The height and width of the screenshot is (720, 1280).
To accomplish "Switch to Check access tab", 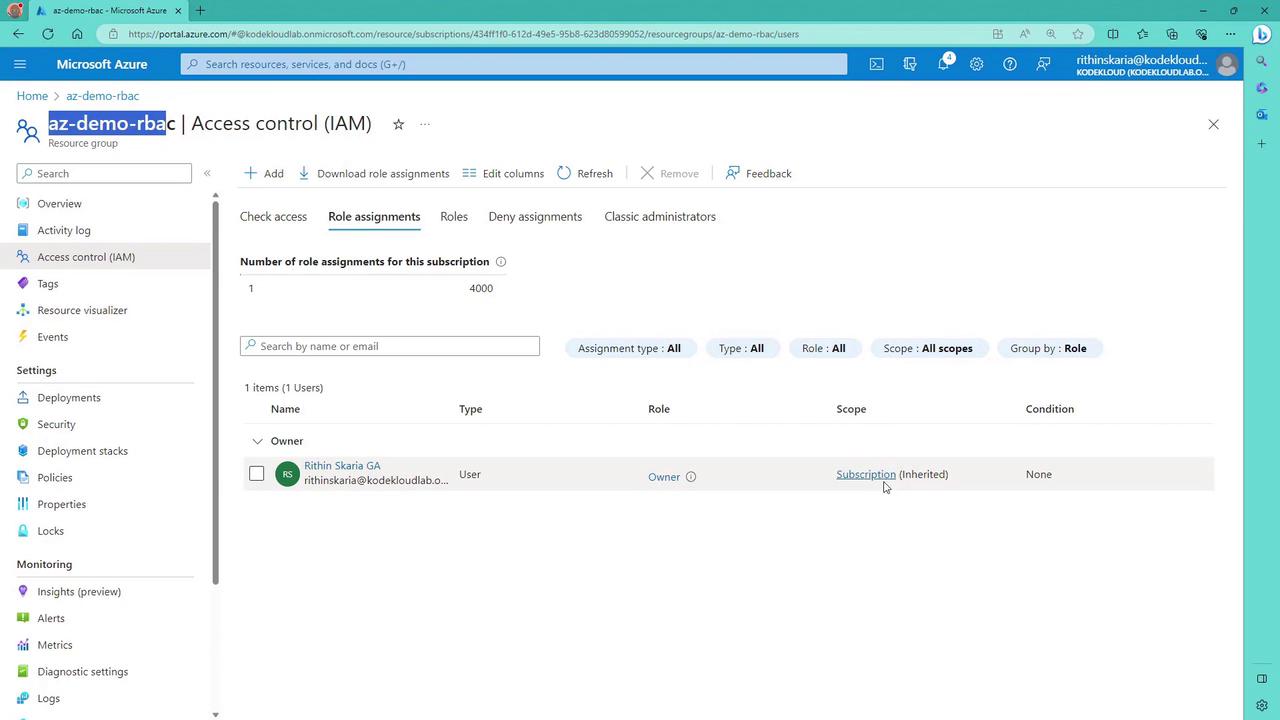I will (x=273, y=216).
